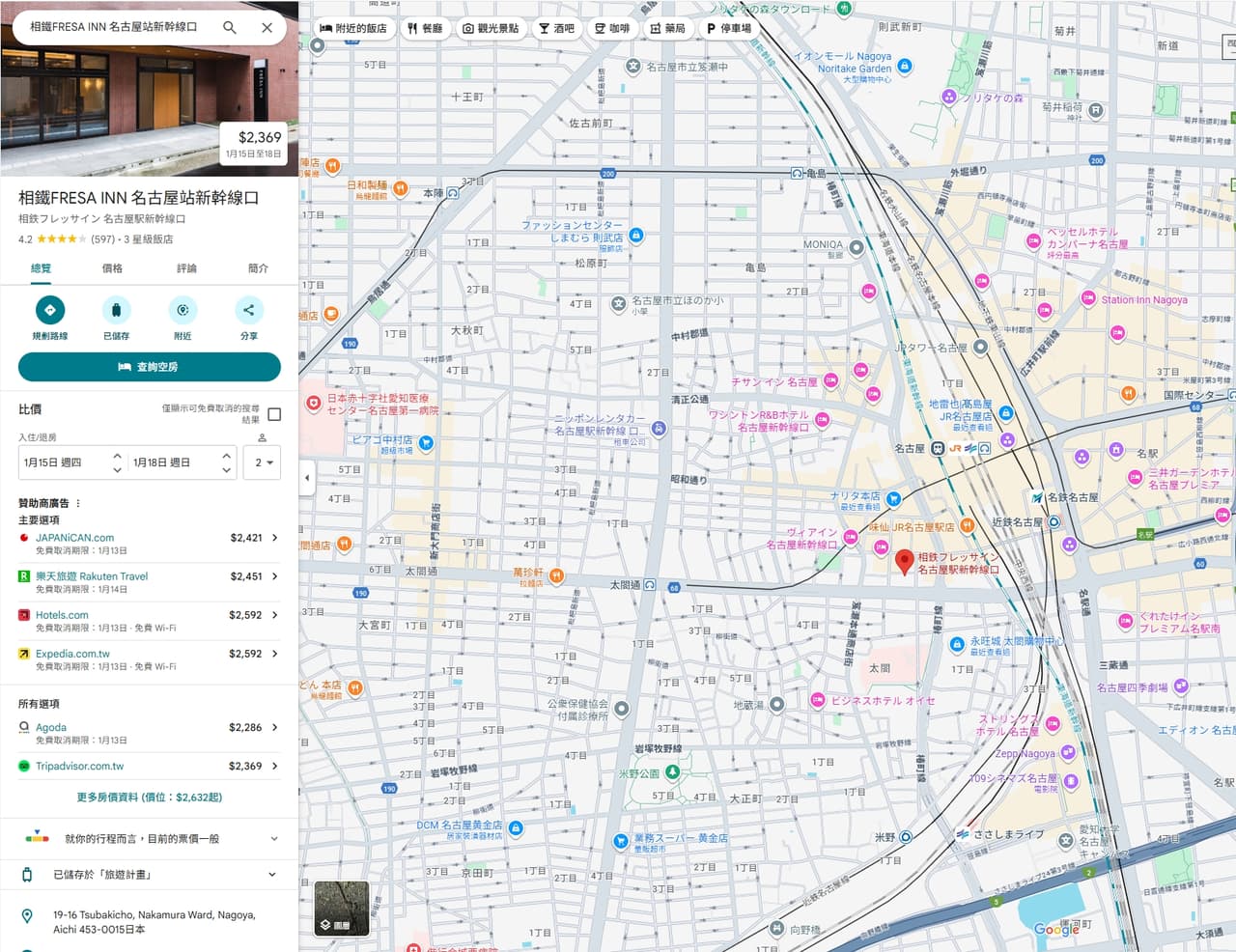Open sponsored ads info menu

(78, 503)
